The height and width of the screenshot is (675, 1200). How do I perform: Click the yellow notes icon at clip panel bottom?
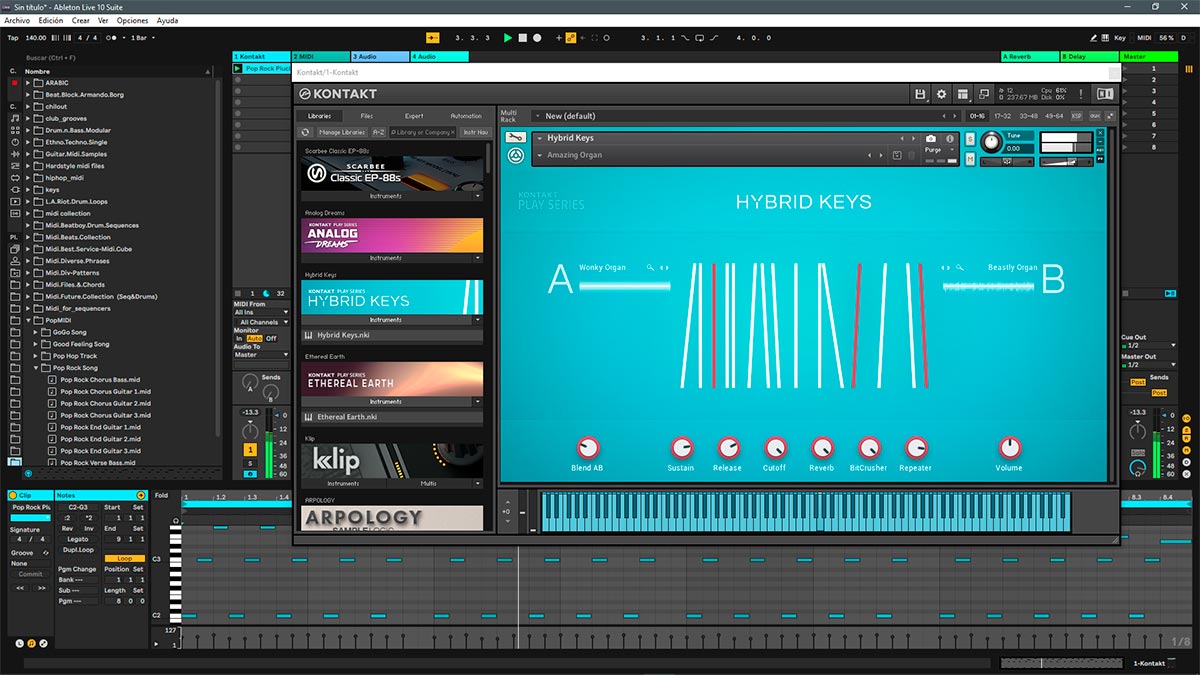tap(31, 642)
